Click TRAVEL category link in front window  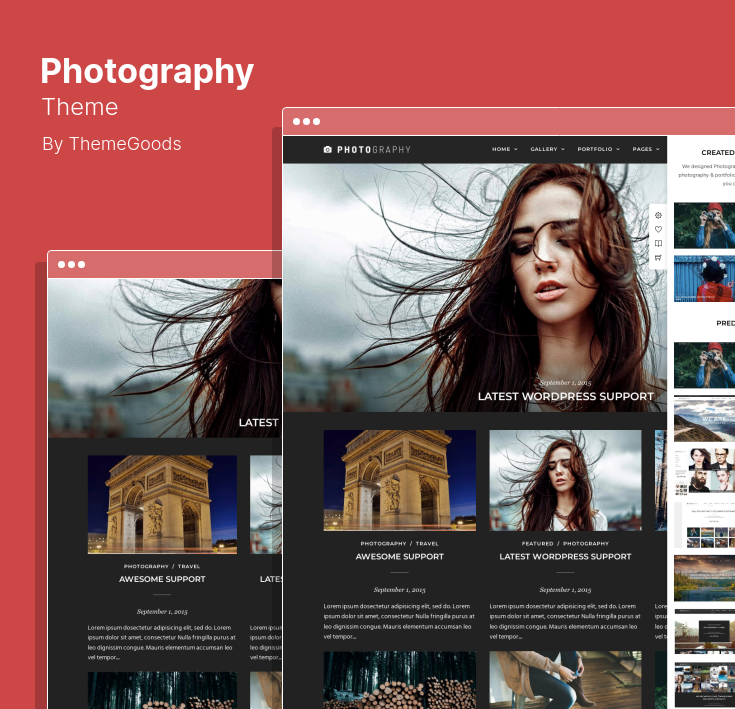coord(427,544)
